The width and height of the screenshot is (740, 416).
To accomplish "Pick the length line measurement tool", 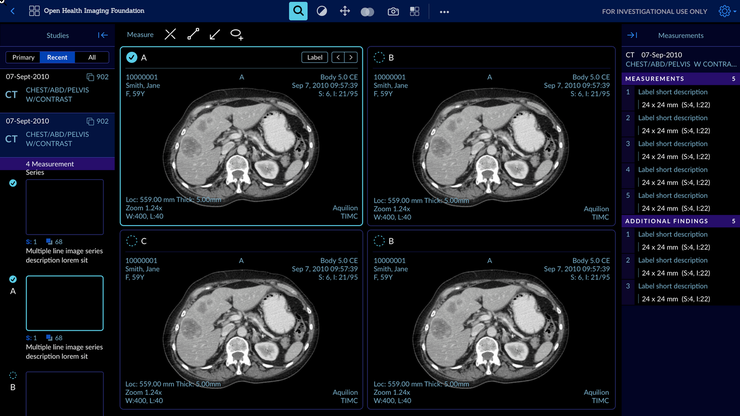I will pos(193,34).
